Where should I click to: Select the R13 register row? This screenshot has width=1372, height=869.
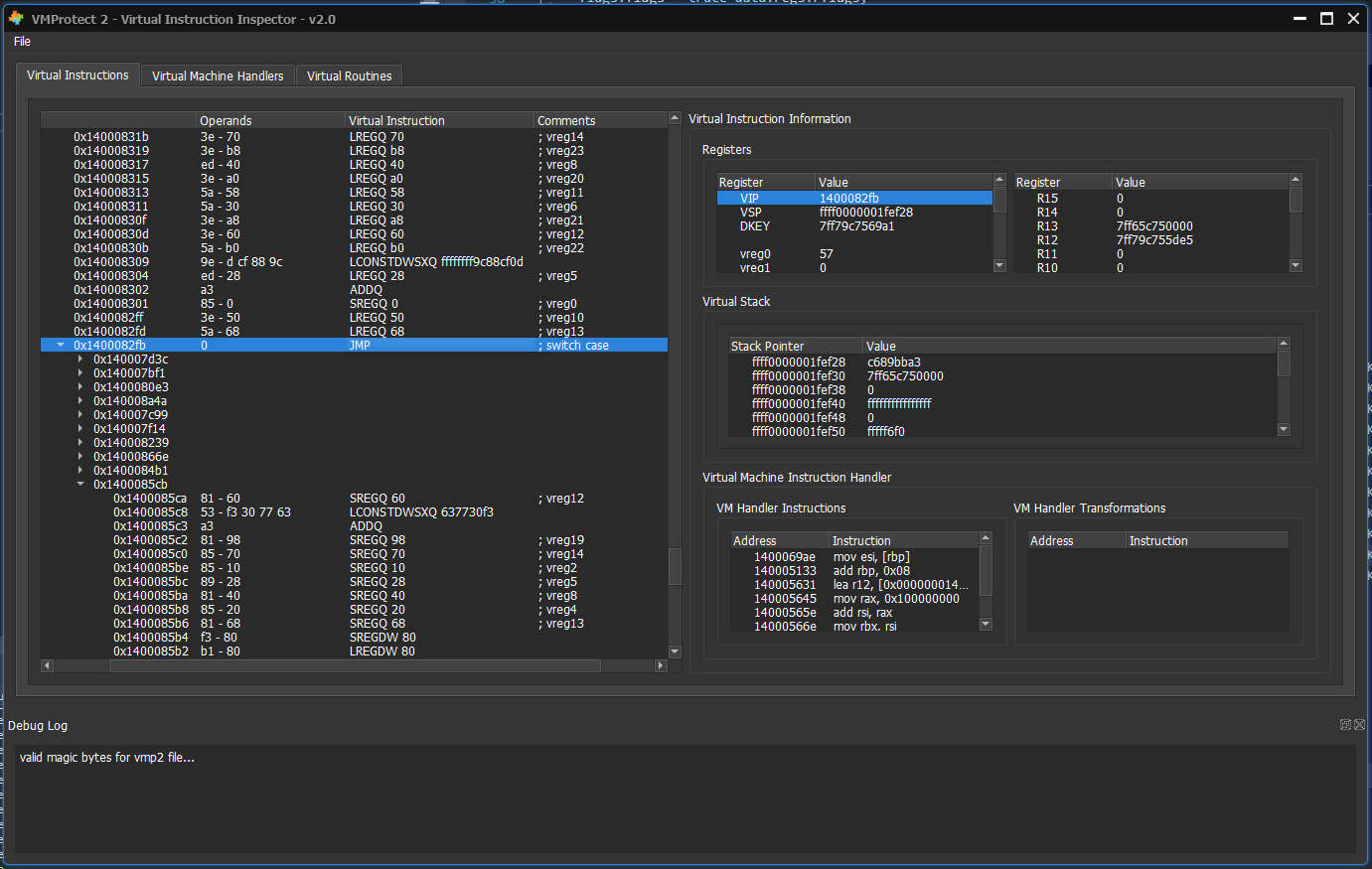point(1151,226)
